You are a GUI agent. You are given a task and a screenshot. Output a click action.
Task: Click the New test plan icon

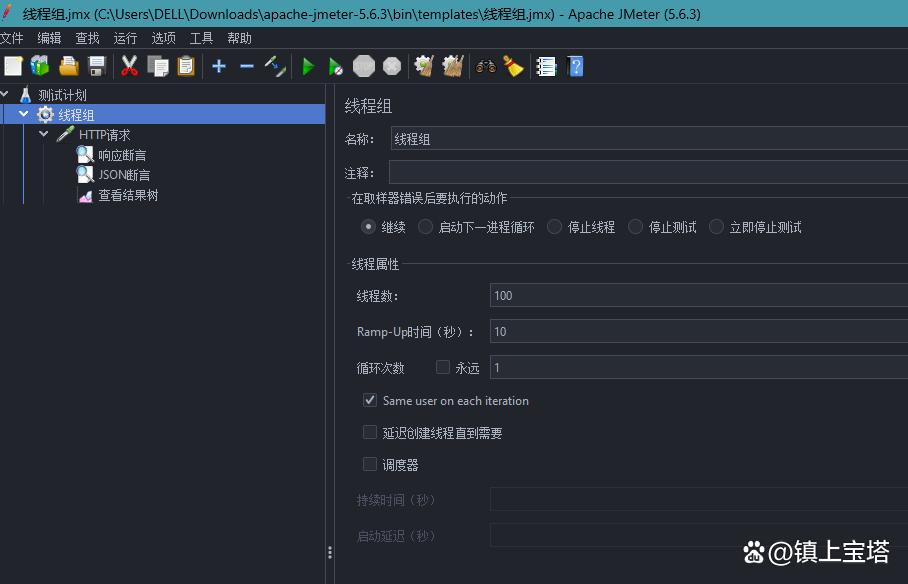13,66
